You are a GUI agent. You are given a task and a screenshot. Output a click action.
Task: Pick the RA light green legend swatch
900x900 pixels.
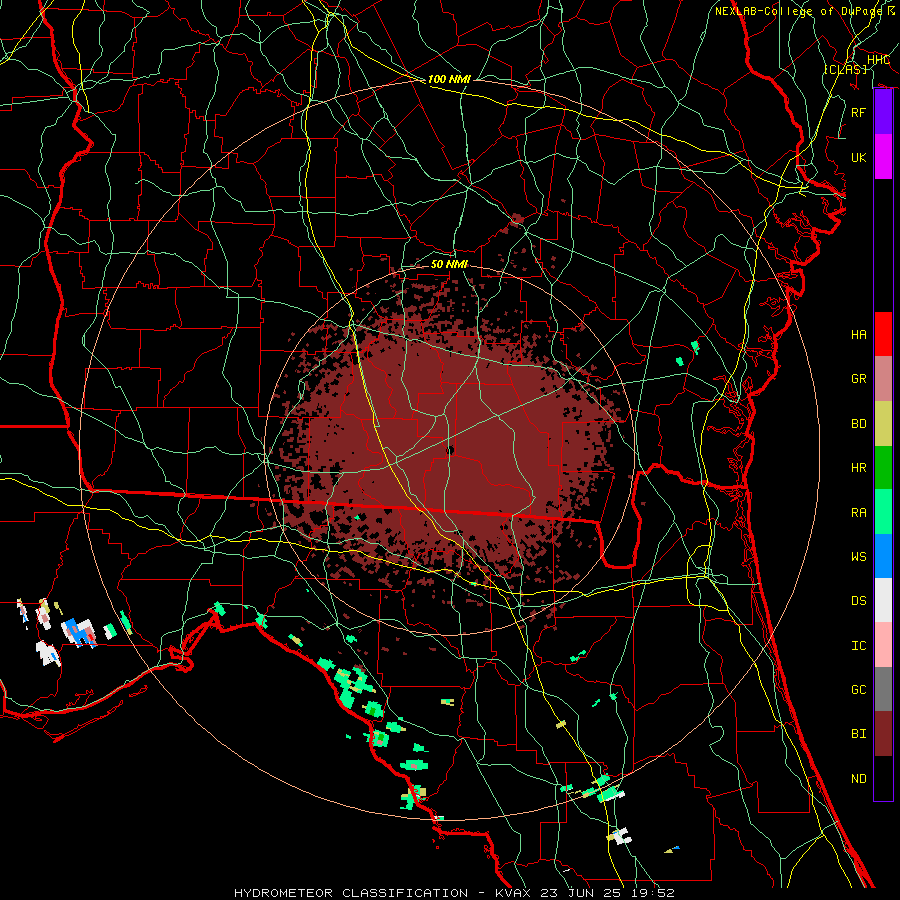coord(883,512)
